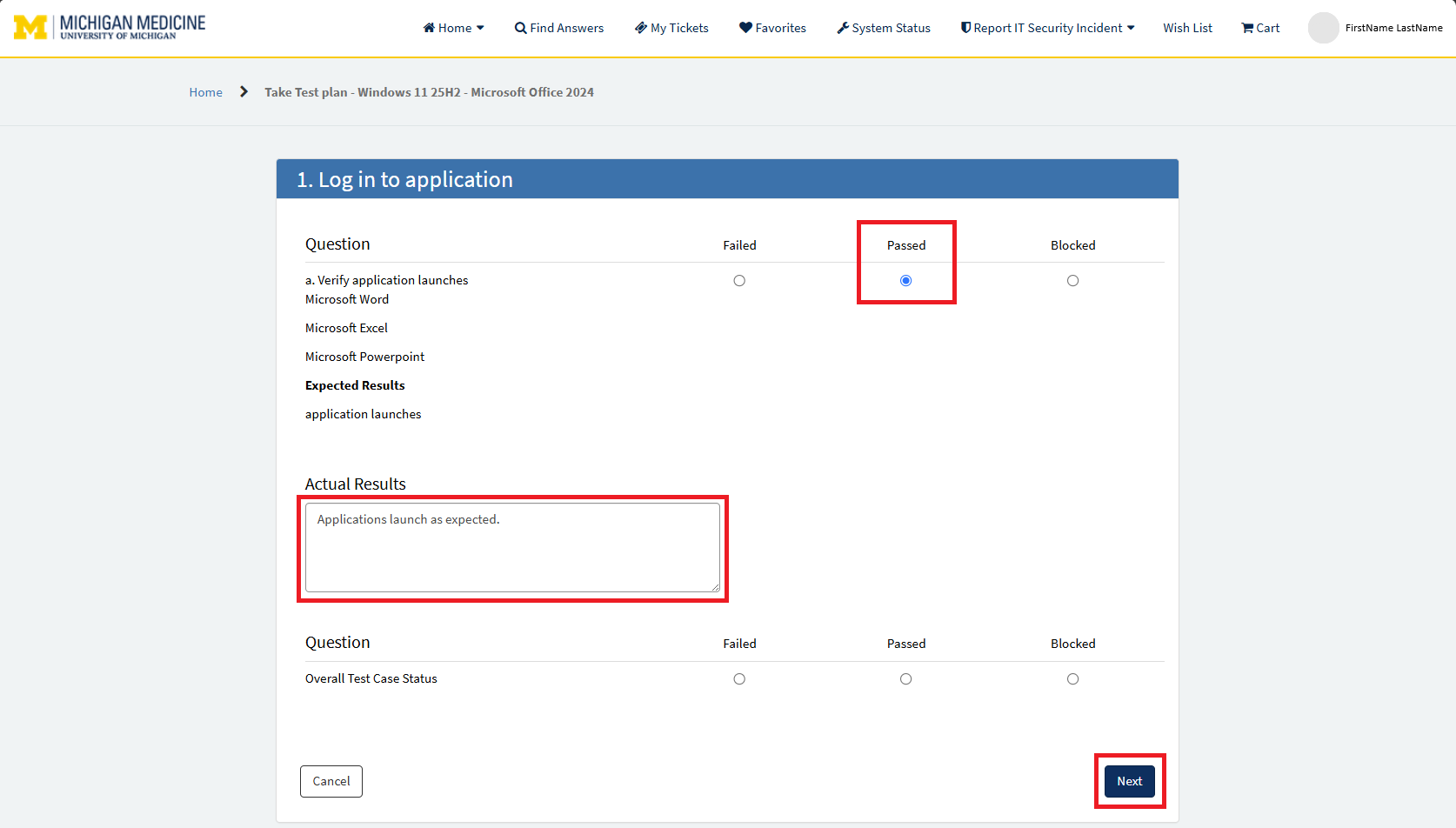Select Blocked for 'Verify application launches'
Image resolution: width=1456 pixels, height=828 pixels.
(x=1073, y=281)
